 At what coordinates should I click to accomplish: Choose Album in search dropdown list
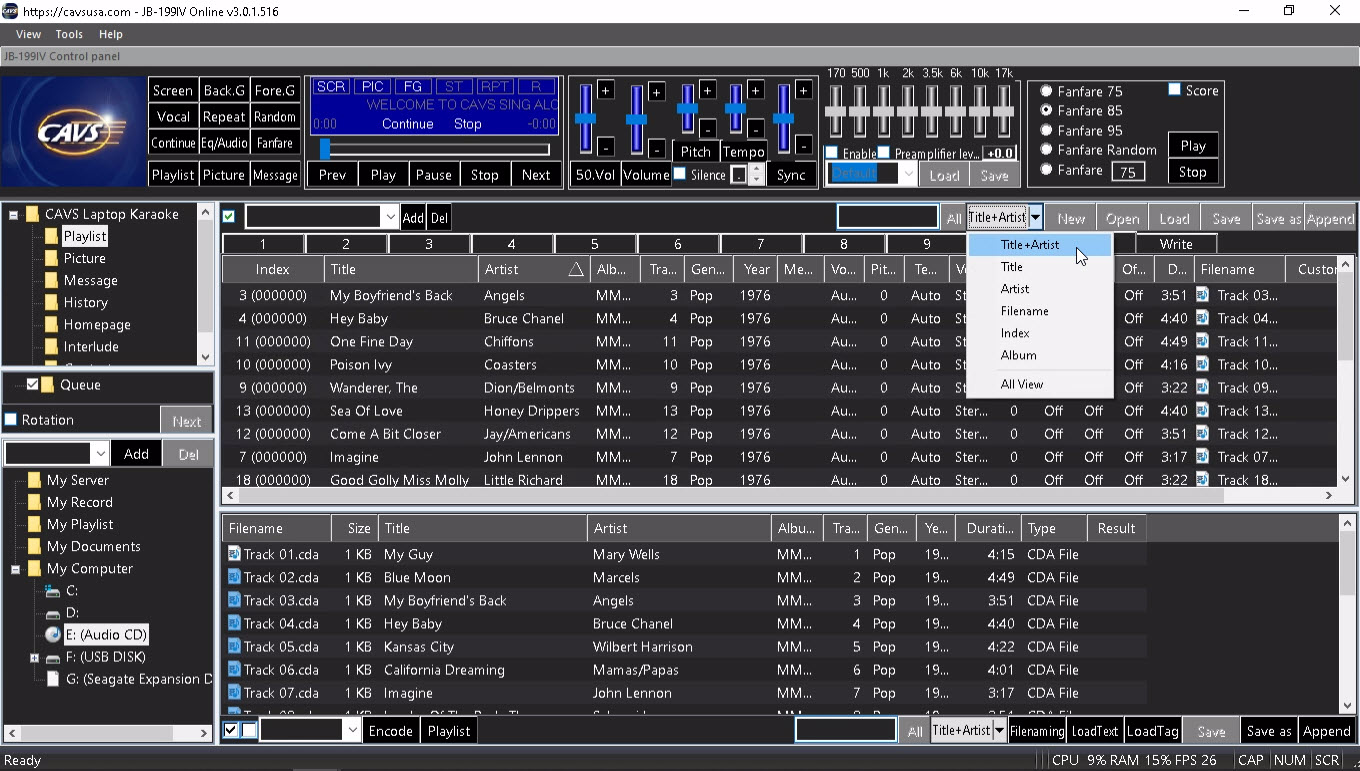point(1018,355)
